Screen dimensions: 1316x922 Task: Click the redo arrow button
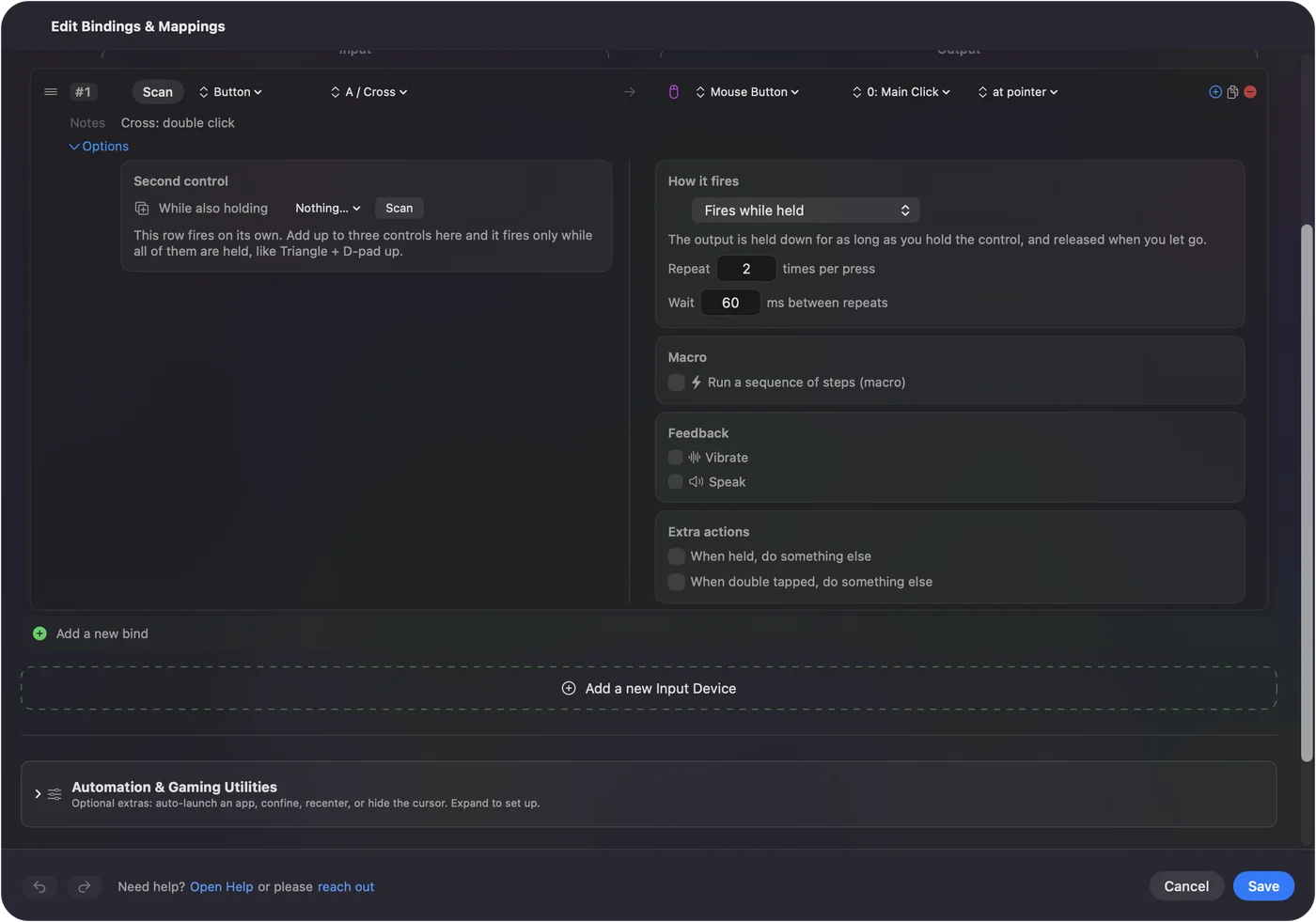[x=84, y=886]
